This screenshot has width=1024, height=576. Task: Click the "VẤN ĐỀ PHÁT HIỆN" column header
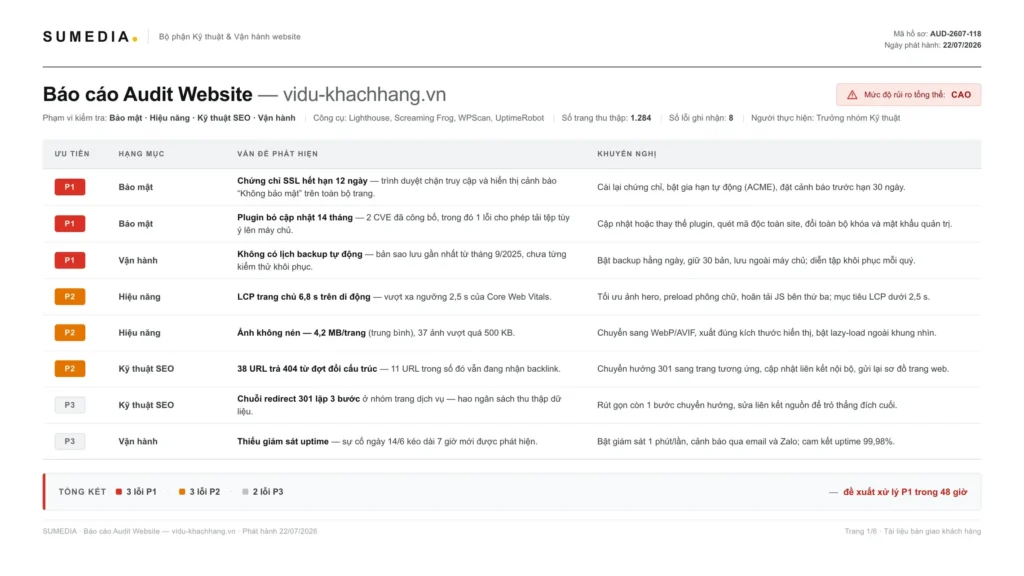tap(278, 154)
